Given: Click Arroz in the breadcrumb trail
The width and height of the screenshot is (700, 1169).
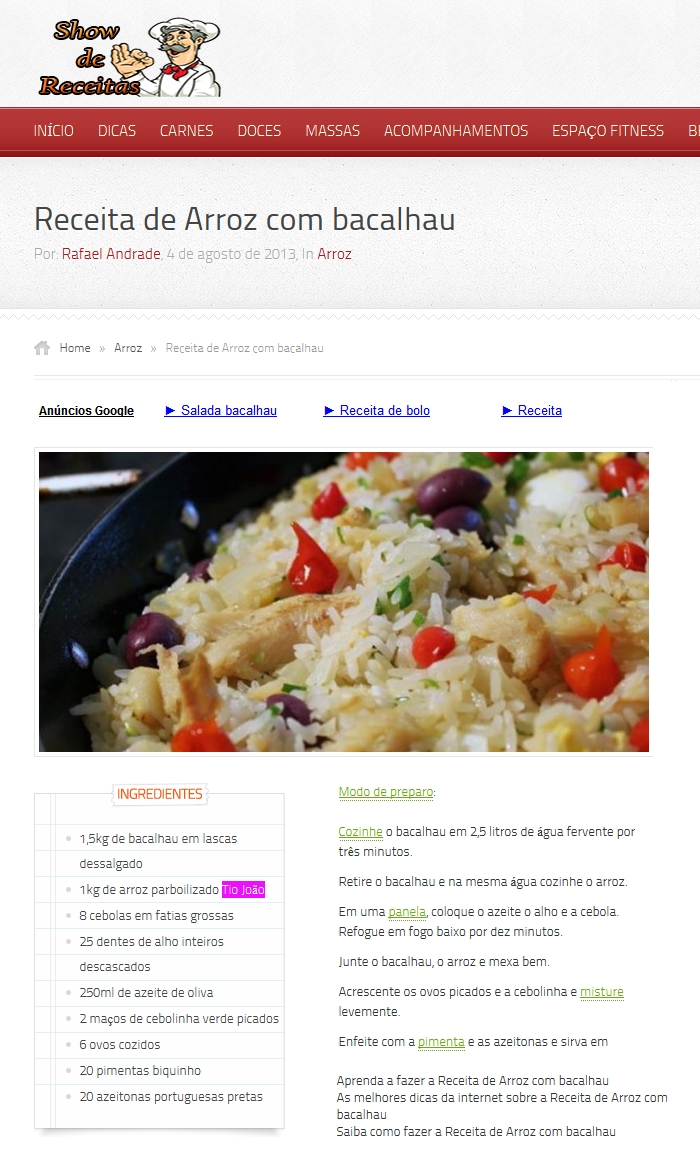Looking at the screenshot, I should pyautogui.click(x=128, y=348).
